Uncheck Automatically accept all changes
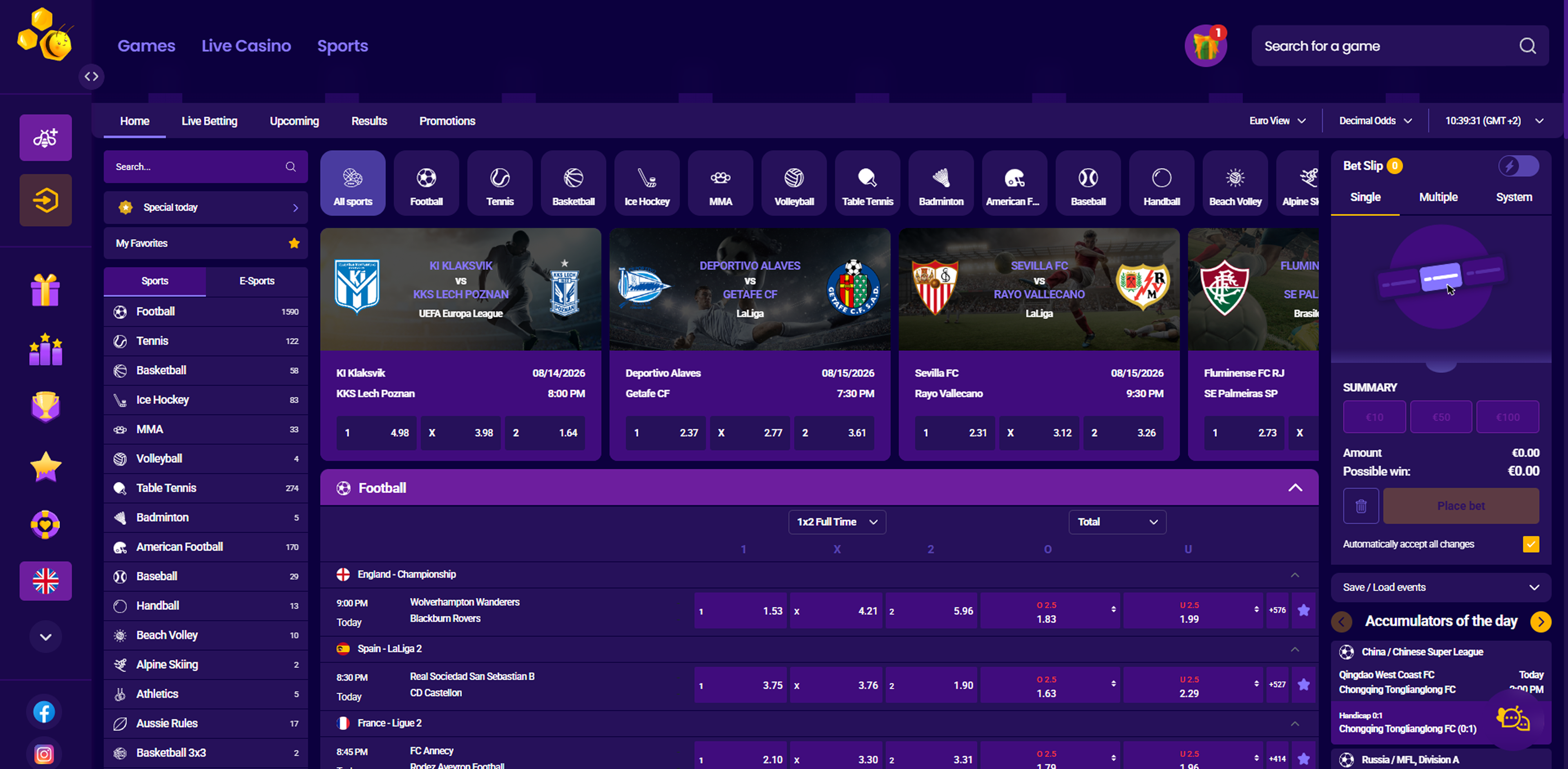Screen dimensions: 1568x769 1531,544
